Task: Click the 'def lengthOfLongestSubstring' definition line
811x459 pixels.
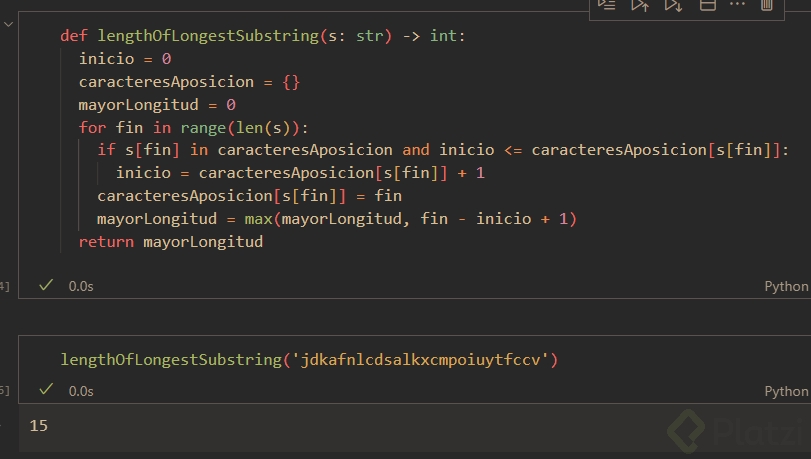Action: click(x=263, y=36)
